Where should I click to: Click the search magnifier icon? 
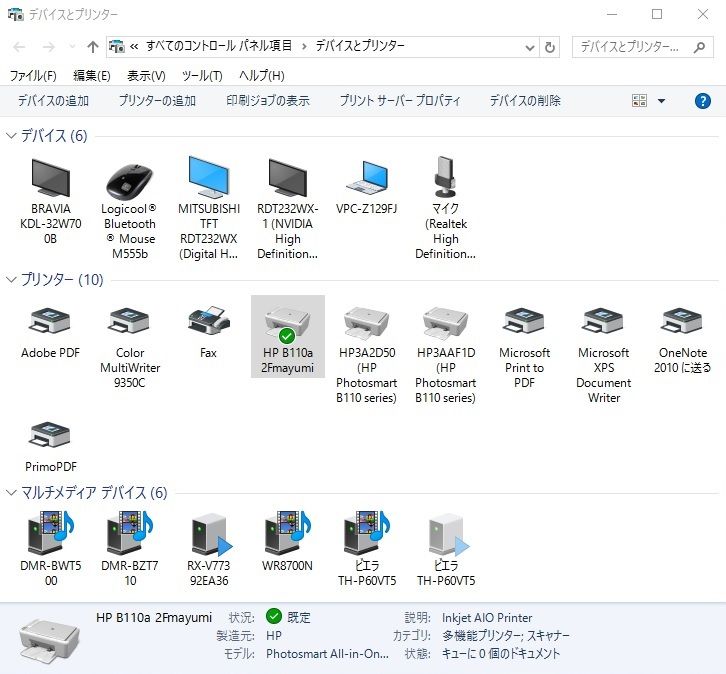700,47
